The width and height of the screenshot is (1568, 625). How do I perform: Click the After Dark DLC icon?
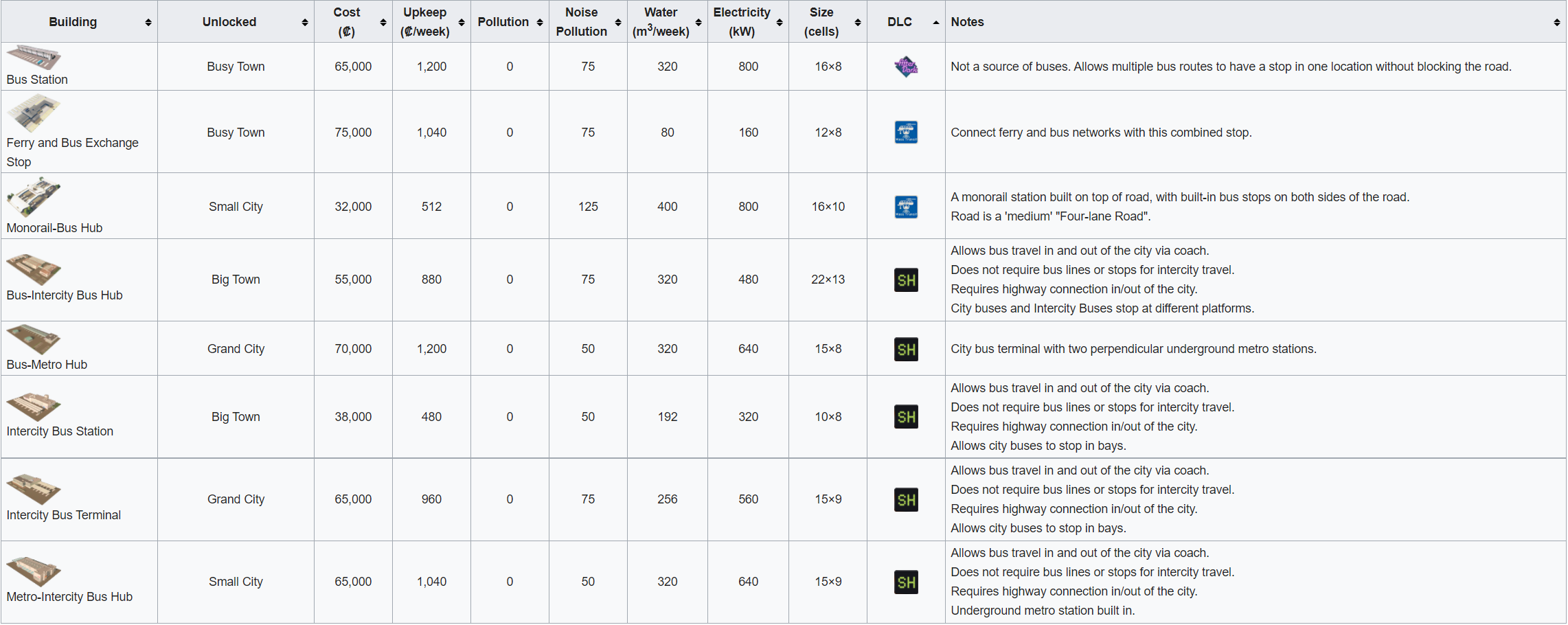[x=906, y=67]
